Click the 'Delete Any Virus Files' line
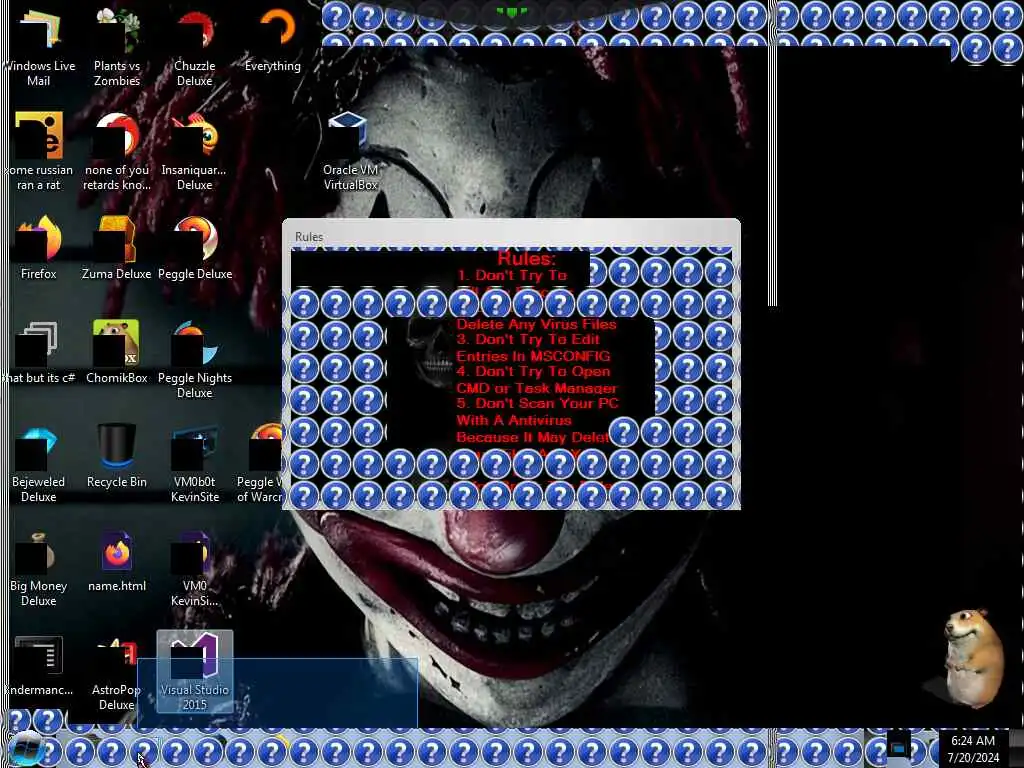The height and width of the screenshot is (768, 1024). coord(536,324)
